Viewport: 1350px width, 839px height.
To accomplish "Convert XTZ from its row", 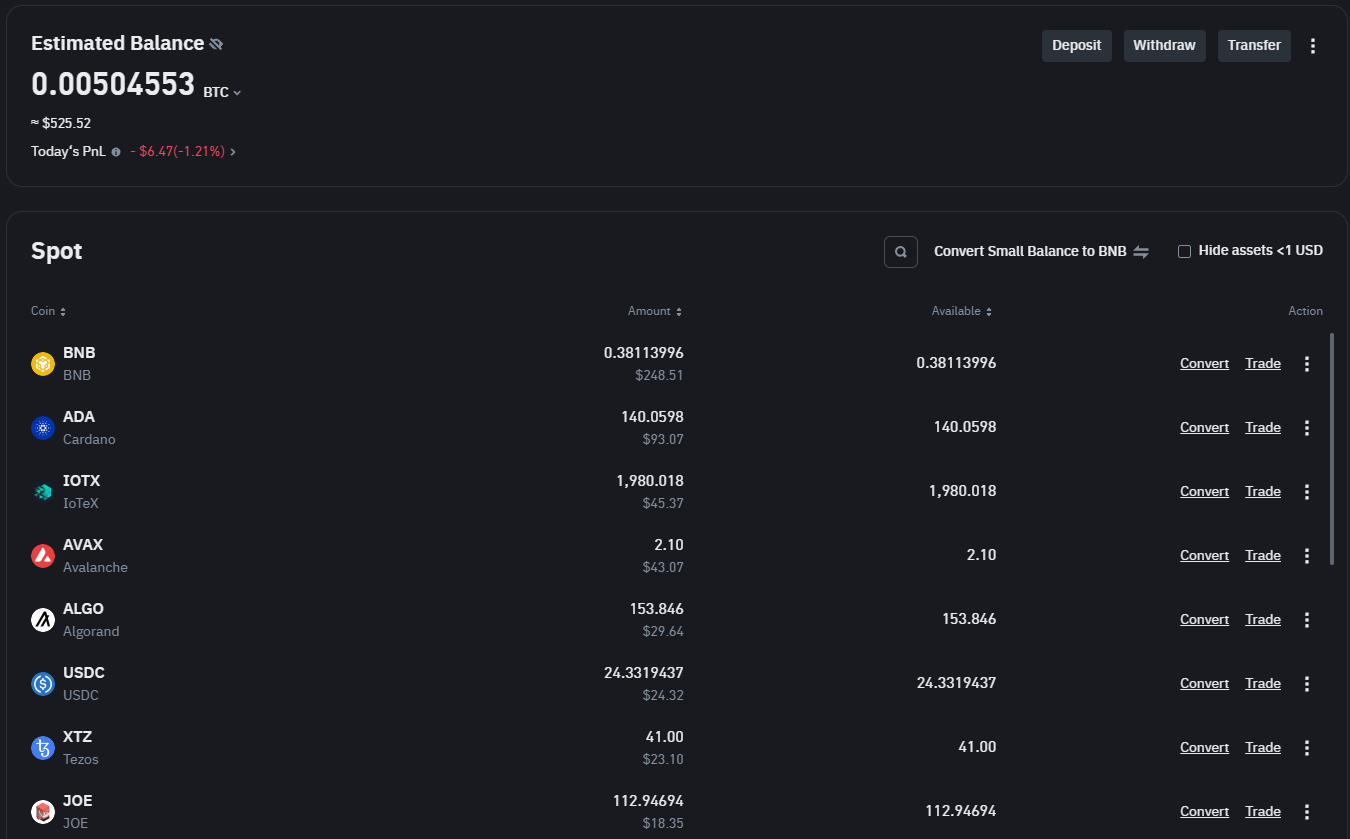I will (1204, 748).
